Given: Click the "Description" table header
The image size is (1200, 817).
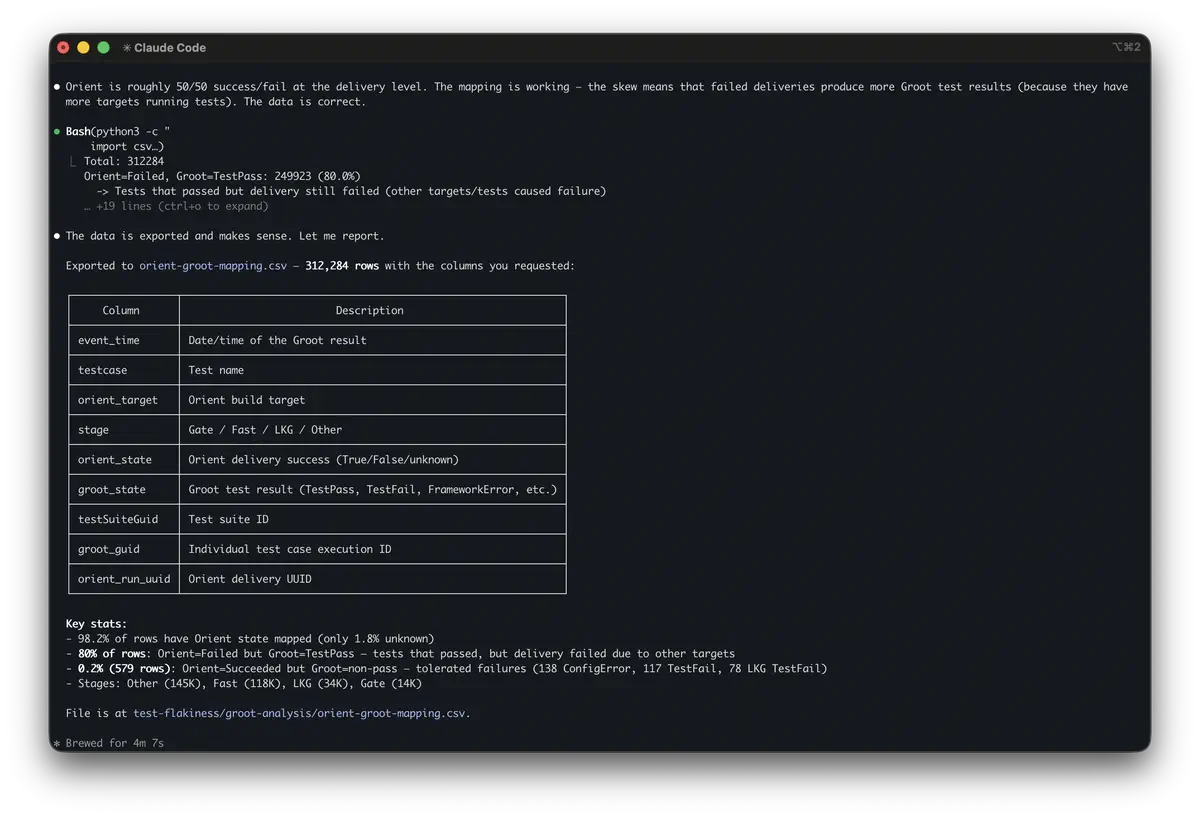Looking at the screenshot, I should (x=369, y=311).
